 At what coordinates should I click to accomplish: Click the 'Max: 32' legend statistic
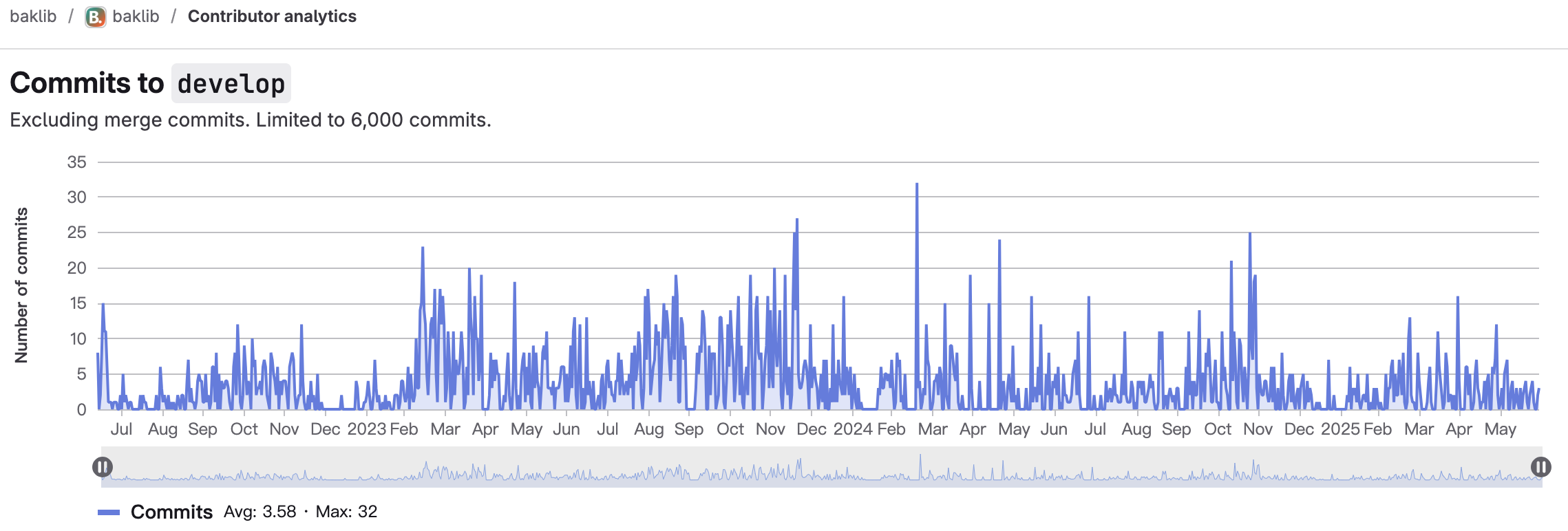(346, 512)
